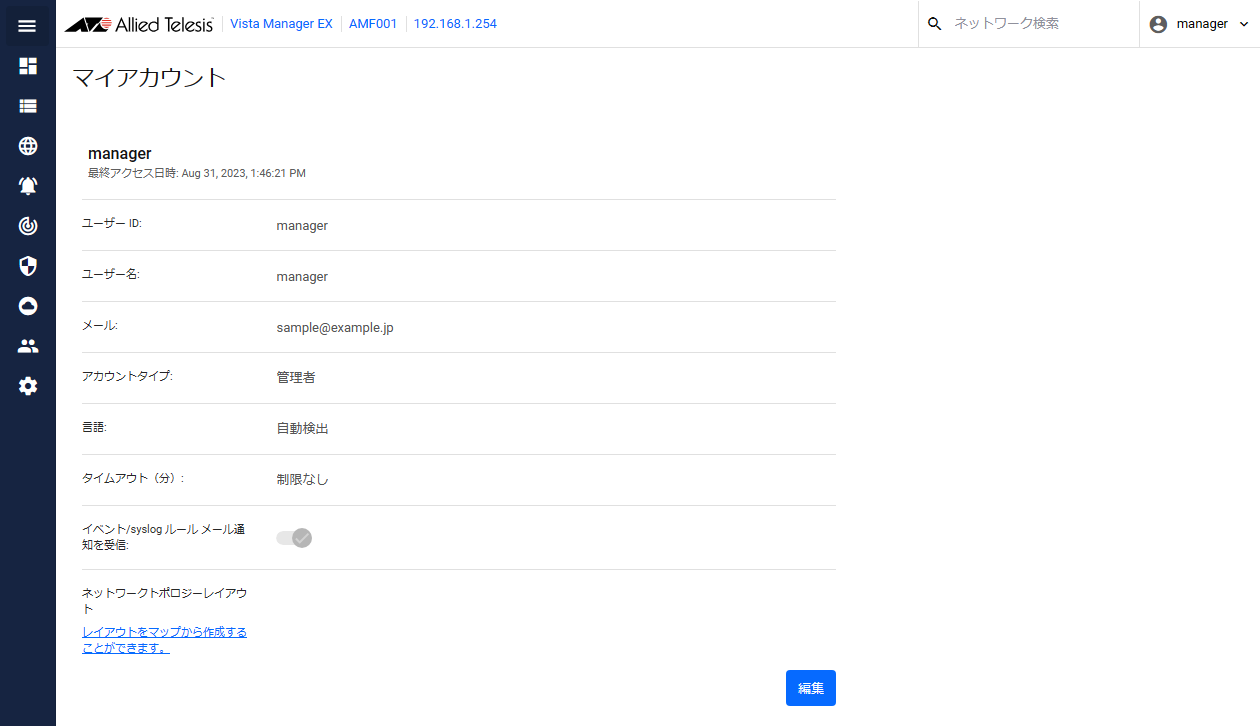The width and height of the screenshot is (1260, 726).
Task: Expand the manager account dropdown
Action: click(x=1199, y=24)
